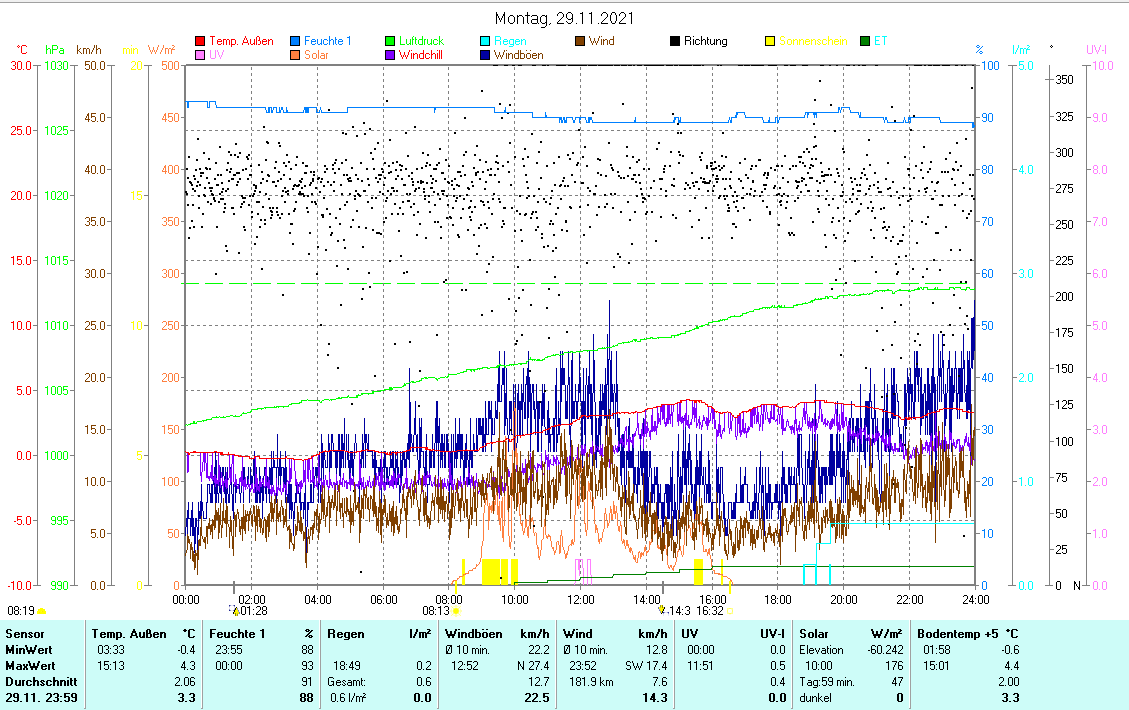Screen dimensions: 1129x710
Task: Click the Solar maximum value 176
Action: coord(894,665)
